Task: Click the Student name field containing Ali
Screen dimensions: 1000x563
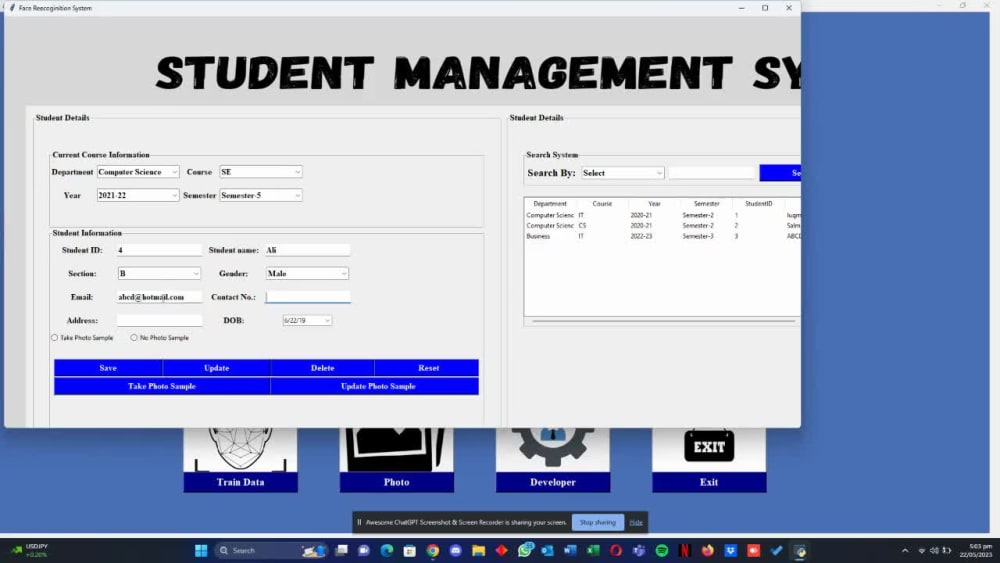Action: [x=307, y=250]
